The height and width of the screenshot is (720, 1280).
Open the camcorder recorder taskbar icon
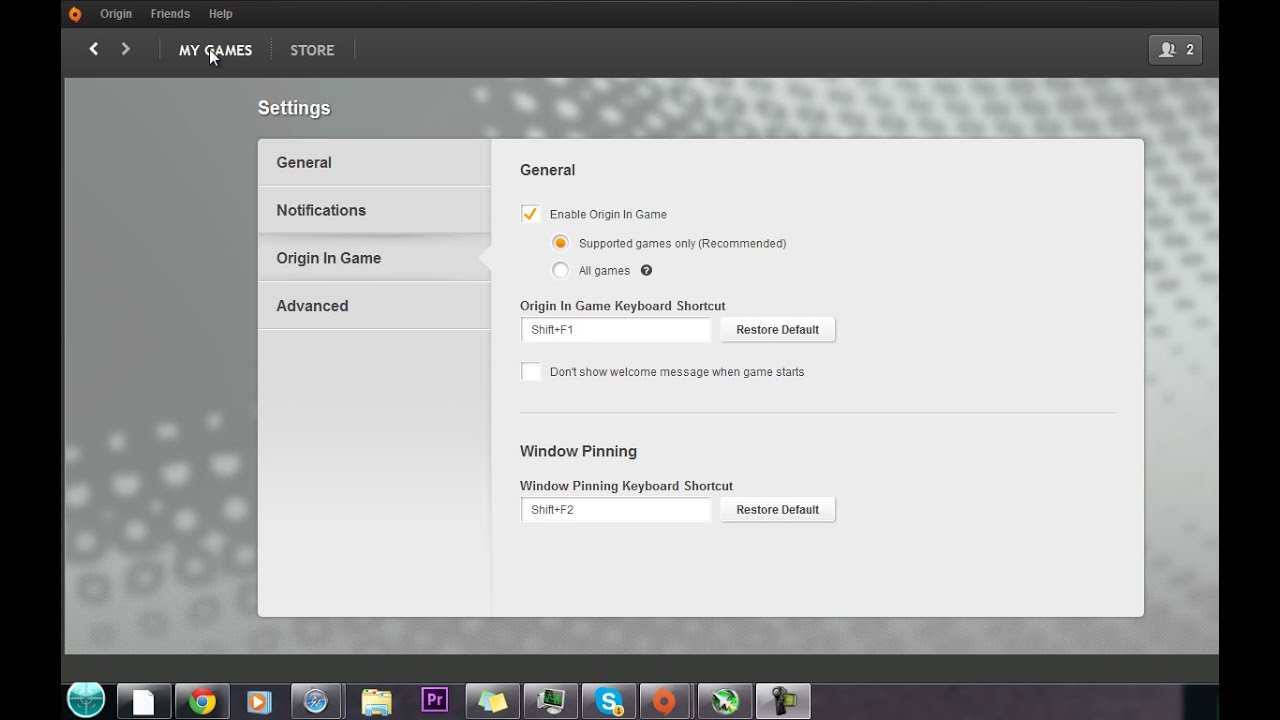(782, 702)
